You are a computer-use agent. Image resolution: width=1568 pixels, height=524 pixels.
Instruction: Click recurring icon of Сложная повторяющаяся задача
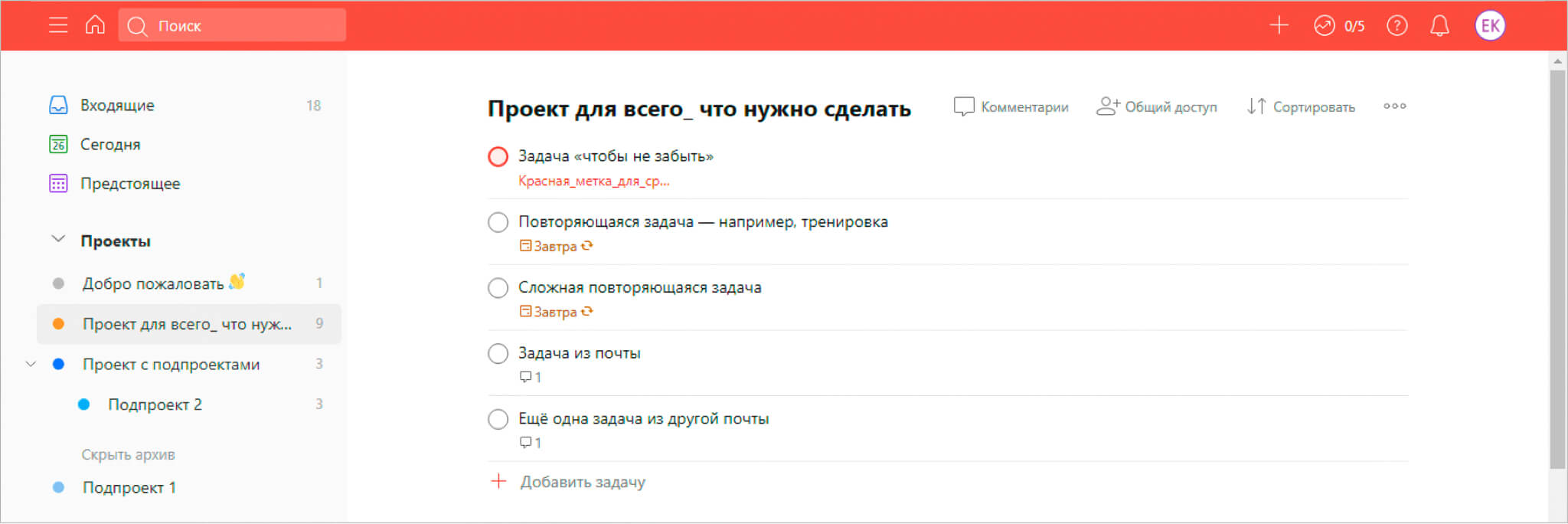586,312
